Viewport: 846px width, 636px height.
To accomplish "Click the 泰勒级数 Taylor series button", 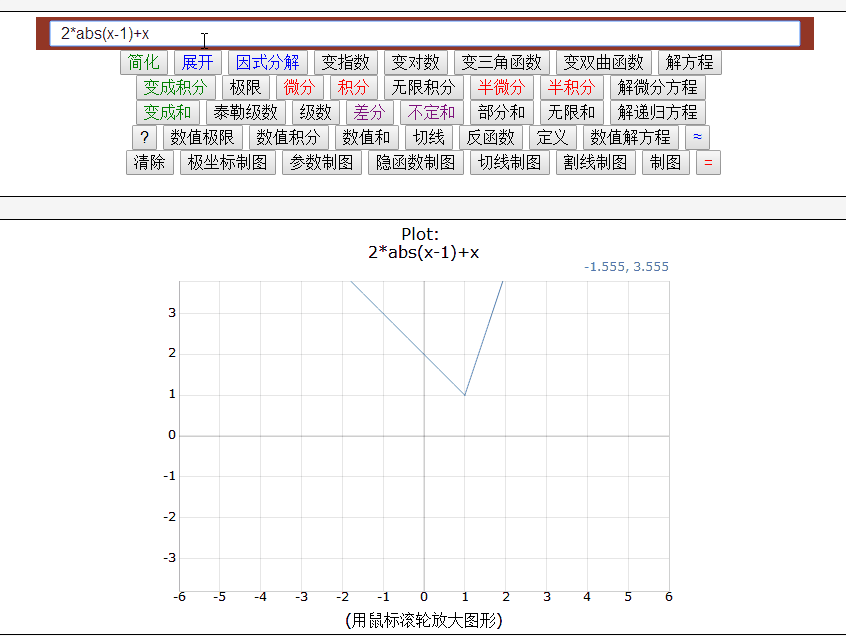I will click(x=245, y=113).
